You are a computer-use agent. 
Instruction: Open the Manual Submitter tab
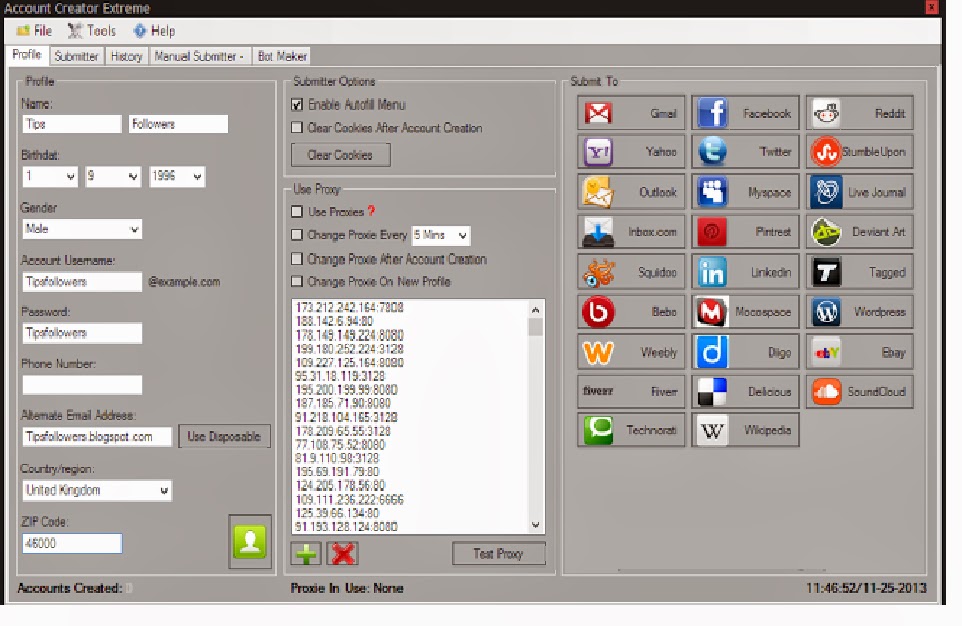tap(199, 56)
